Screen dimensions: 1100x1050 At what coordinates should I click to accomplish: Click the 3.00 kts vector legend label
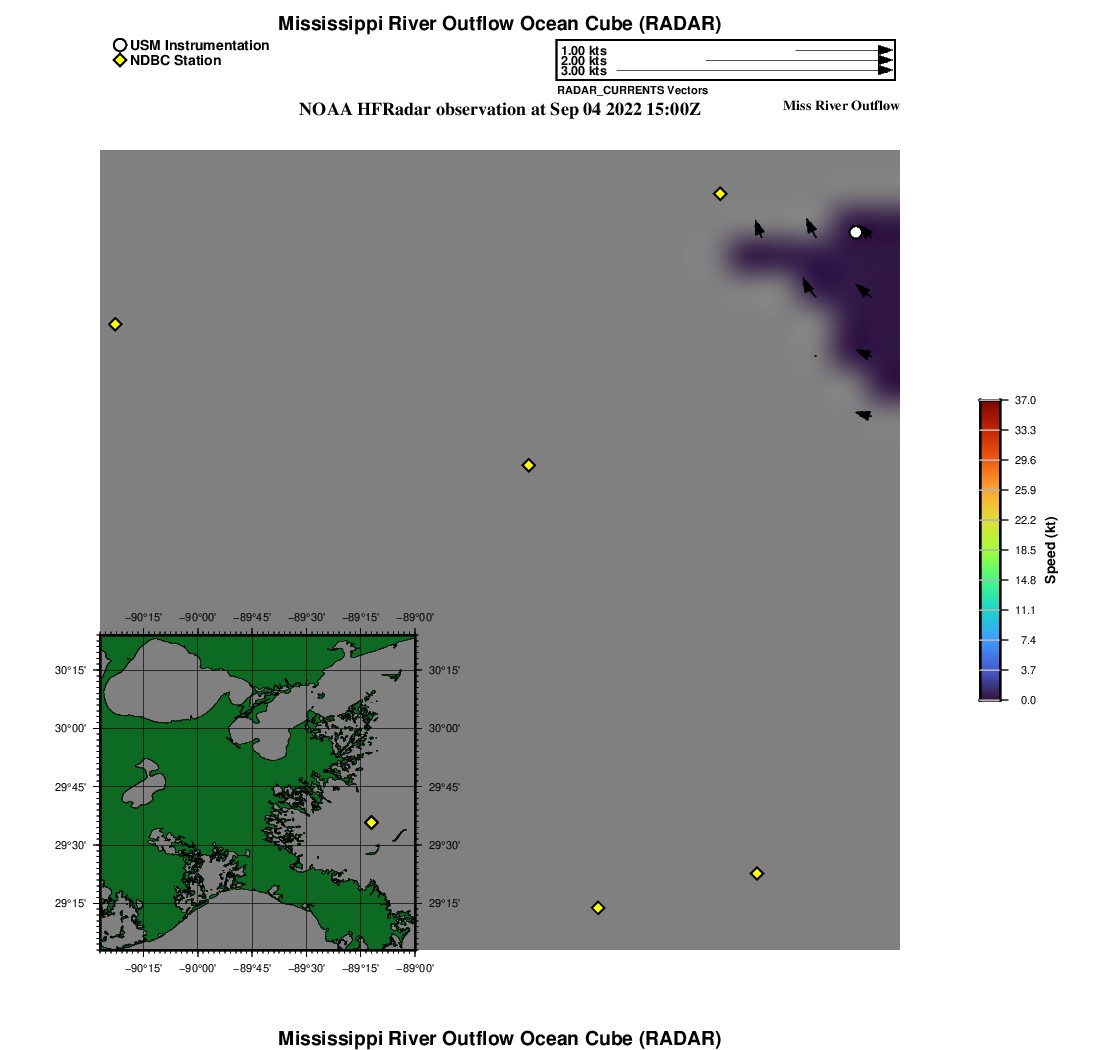tap(583, 71)
